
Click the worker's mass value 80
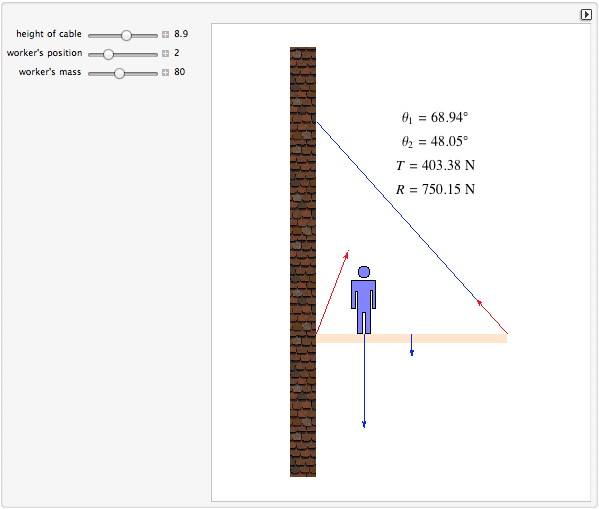pyautogui.click(x=180, y=72)
